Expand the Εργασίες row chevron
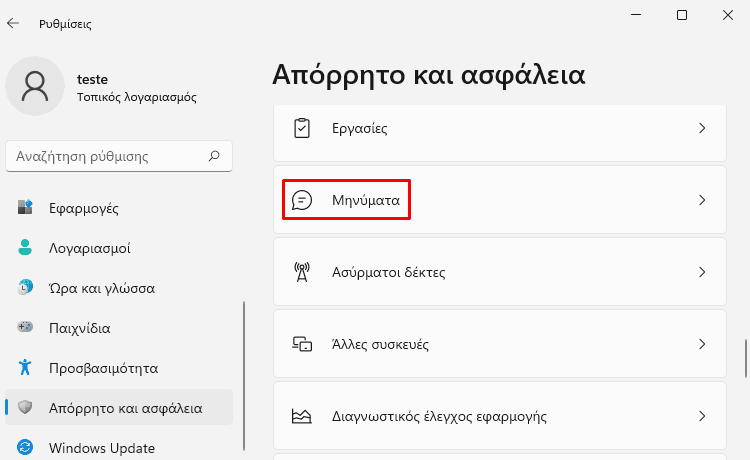The image size is (750, 460). click(702, 128)
